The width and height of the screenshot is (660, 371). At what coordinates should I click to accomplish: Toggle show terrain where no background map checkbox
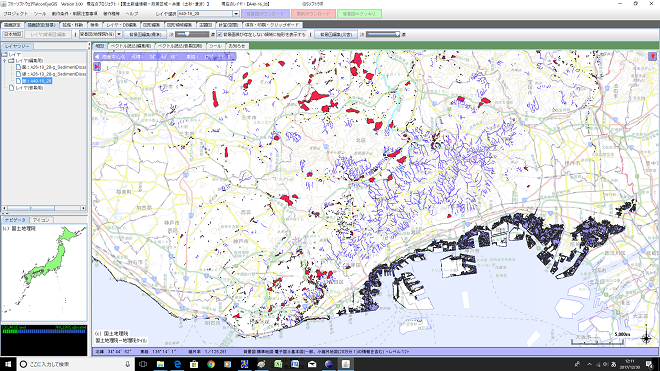tap(220, 35)
